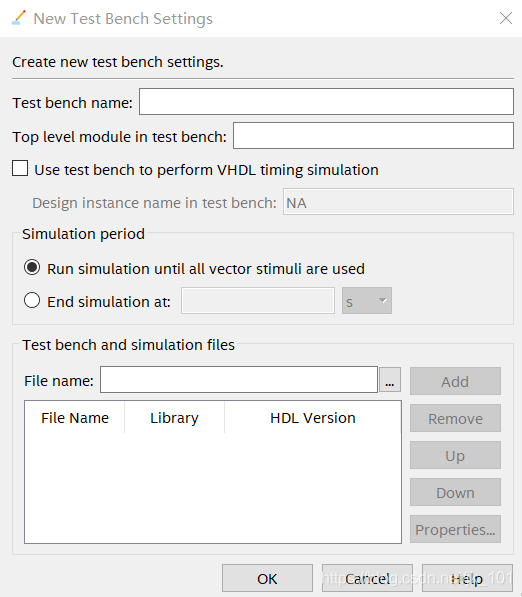Confirm settings with OK button
Screen dimensions: 522x597
tap(267, 578)
